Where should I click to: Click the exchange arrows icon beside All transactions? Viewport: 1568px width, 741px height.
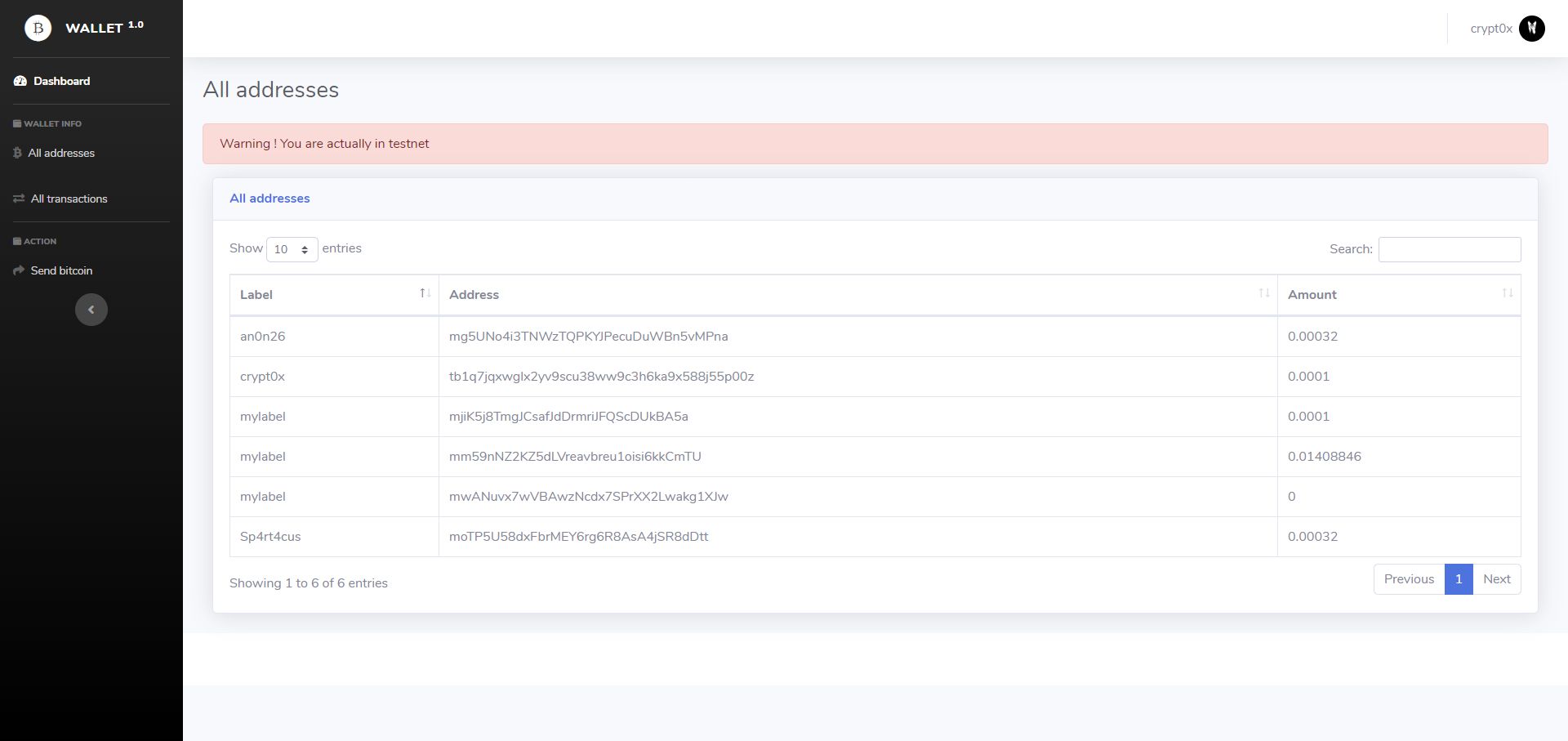(19, 199)
